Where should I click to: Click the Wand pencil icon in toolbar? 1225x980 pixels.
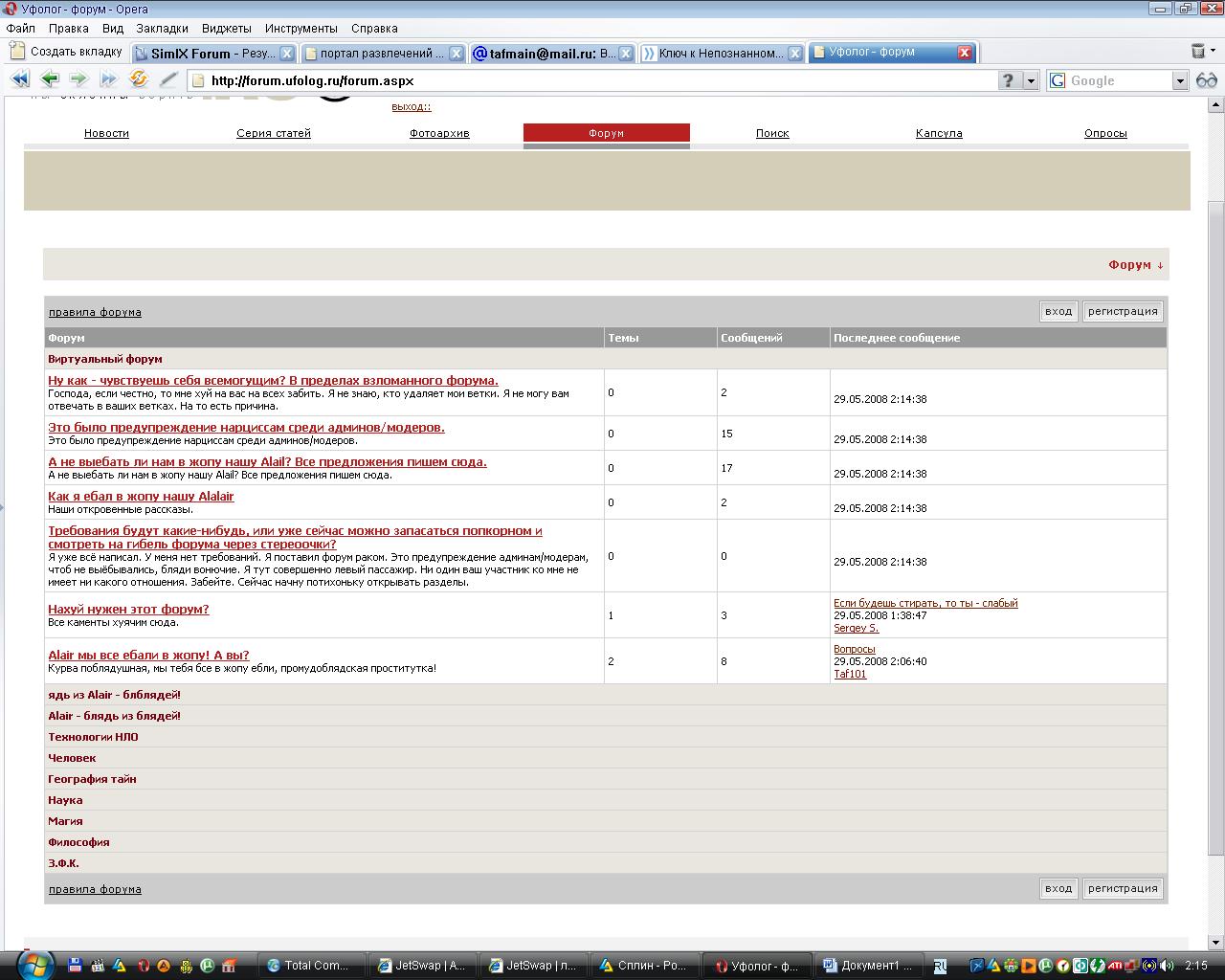point(168,80)
